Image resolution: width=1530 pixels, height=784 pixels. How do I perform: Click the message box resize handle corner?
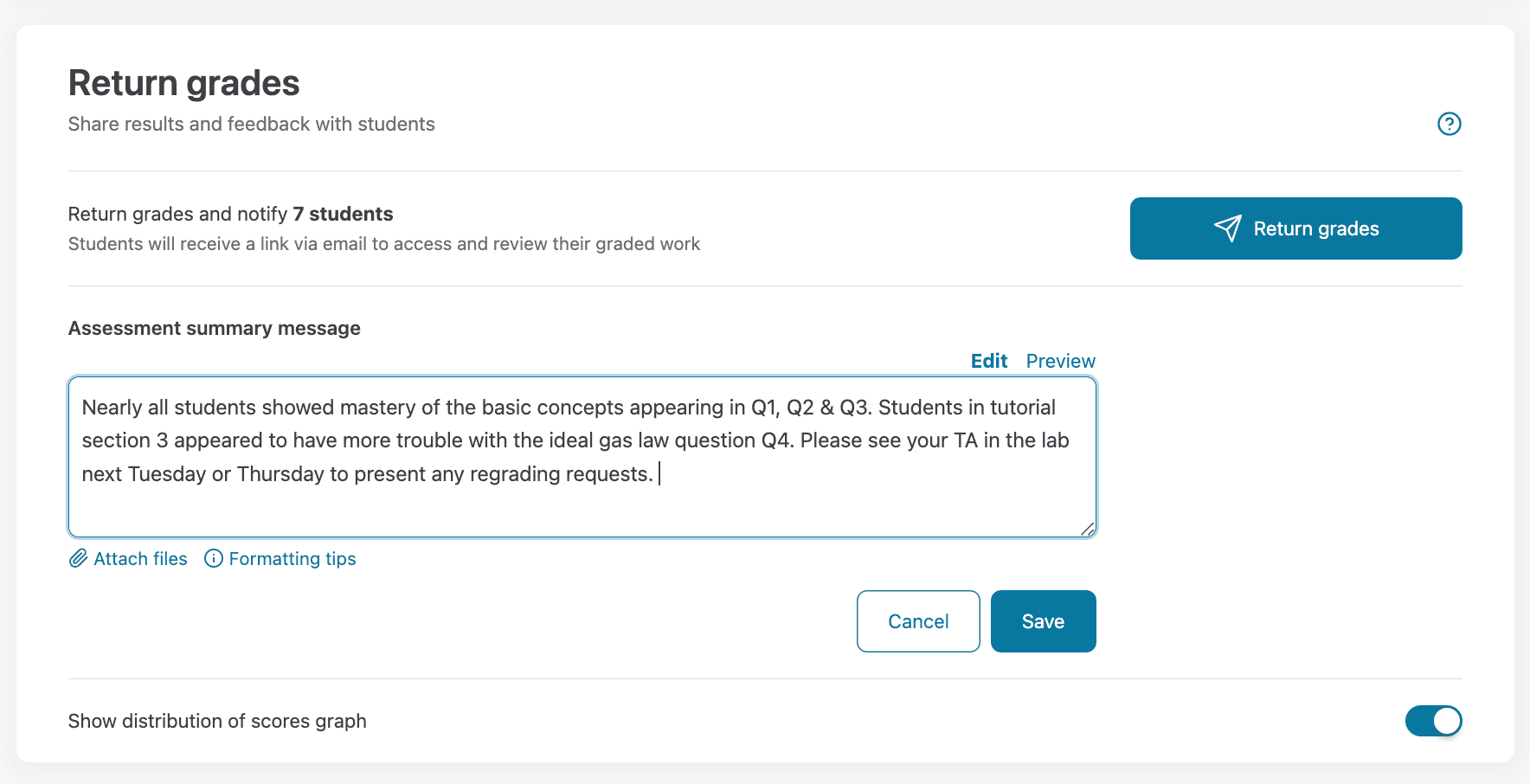[1088, 530]
